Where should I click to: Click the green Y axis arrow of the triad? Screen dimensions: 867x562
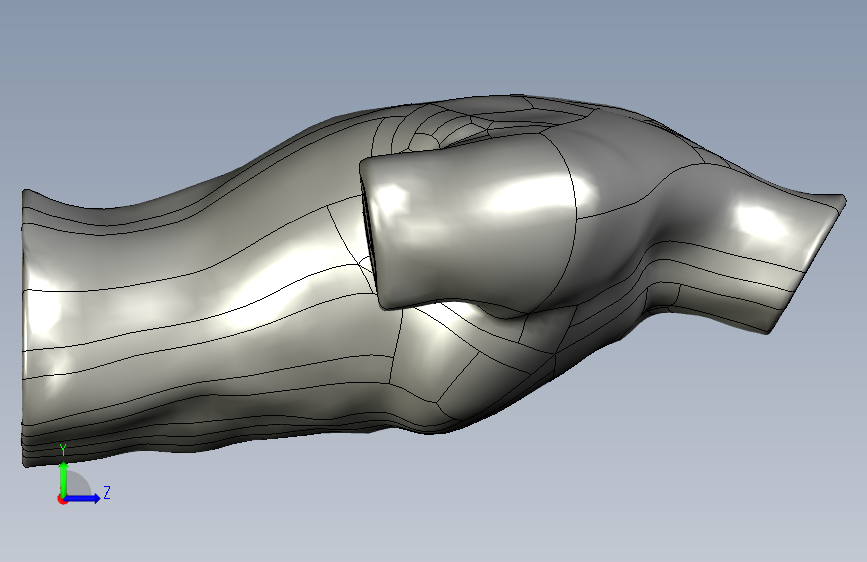[64, 479]
